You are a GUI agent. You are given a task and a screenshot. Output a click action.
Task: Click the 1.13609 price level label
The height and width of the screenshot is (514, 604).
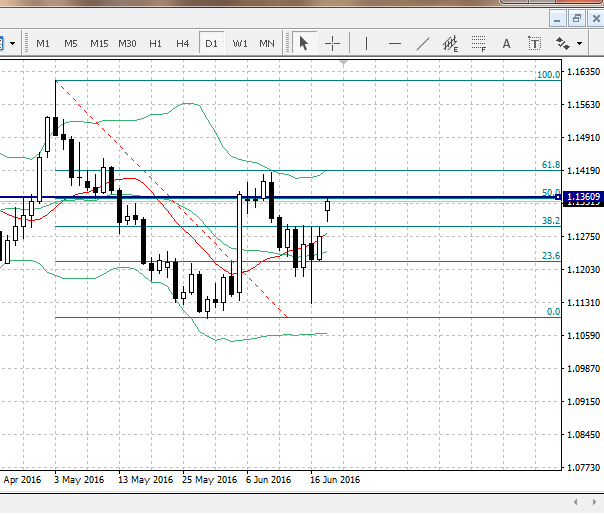583,197
